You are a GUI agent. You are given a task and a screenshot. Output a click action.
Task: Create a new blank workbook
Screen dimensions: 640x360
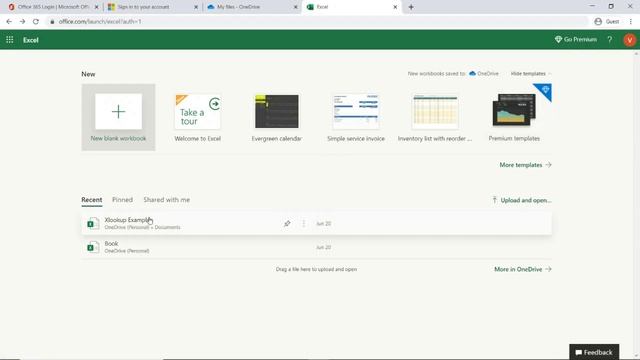point(118,117)
